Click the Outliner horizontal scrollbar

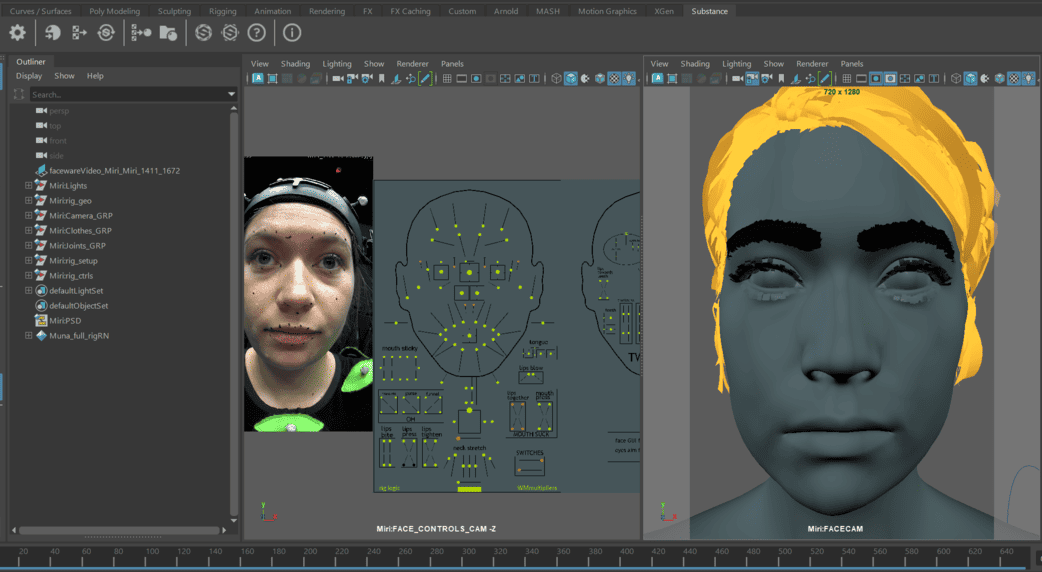click(120, 530)
